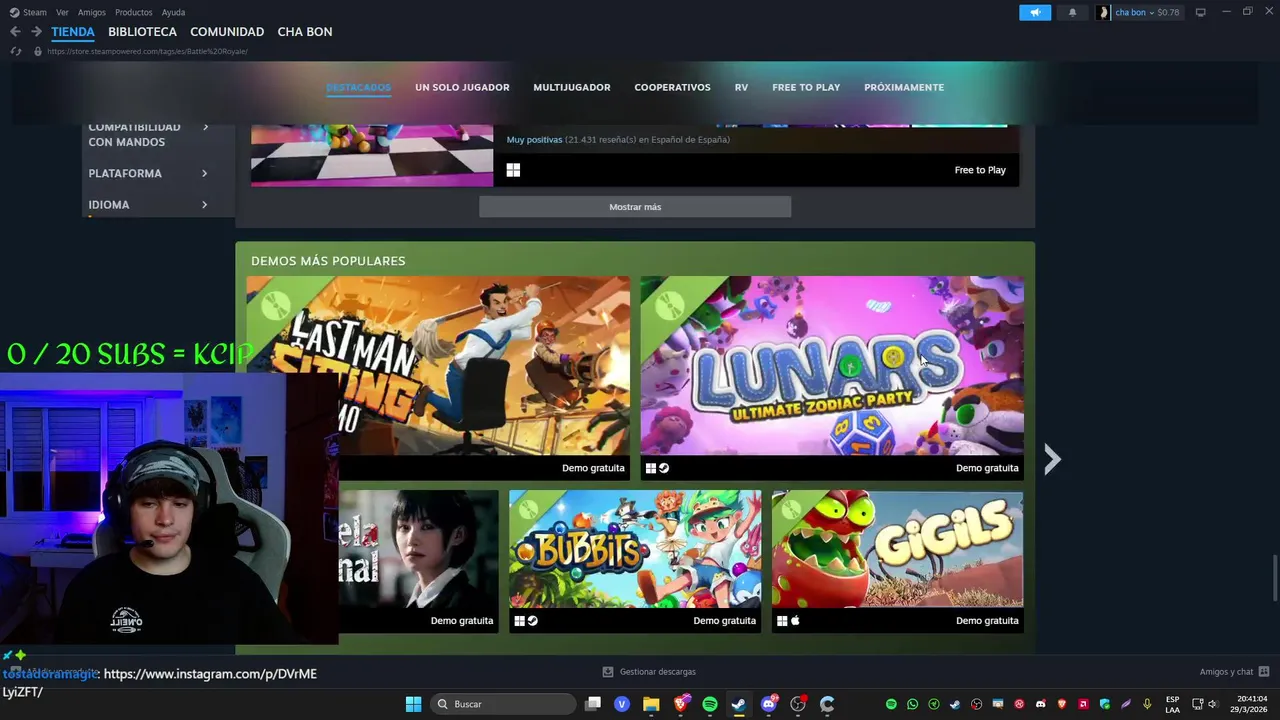The width and height of the screenshot is (1280, 720).
Task: Click the taskbar Buscar search box
Action: point(504,704)
